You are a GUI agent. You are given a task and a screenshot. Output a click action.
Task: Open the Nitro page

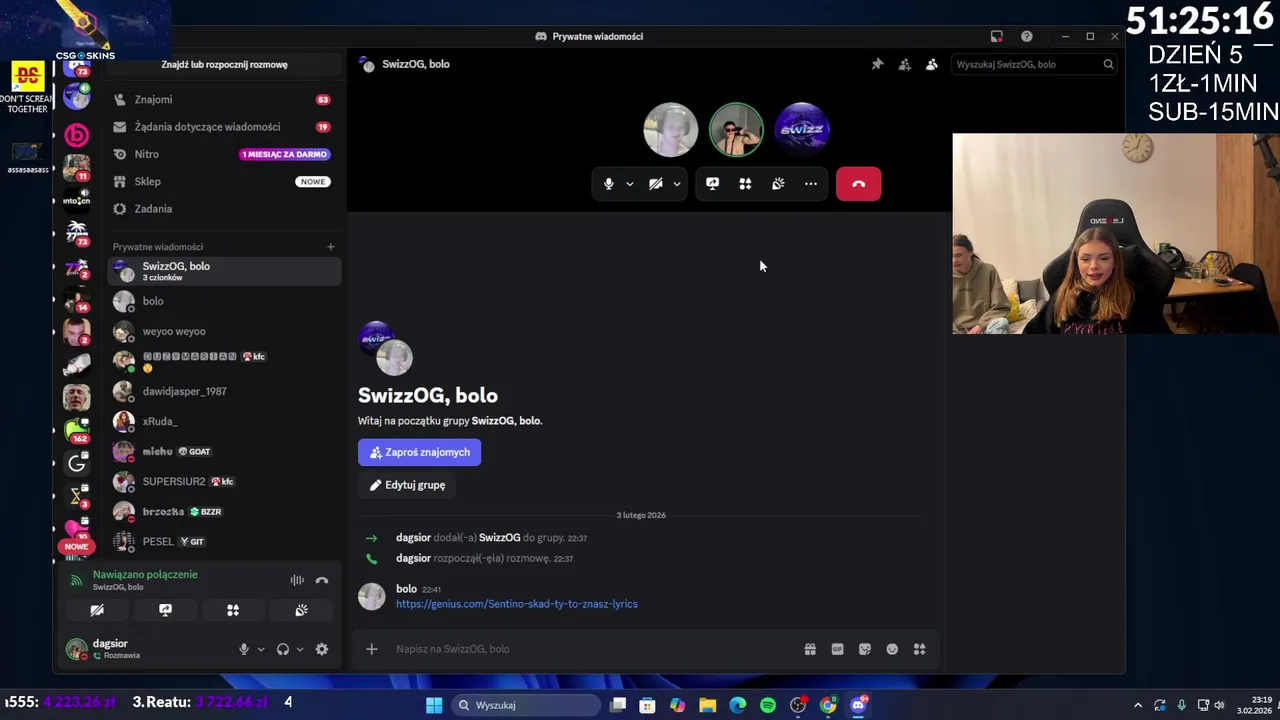point(223,154)
